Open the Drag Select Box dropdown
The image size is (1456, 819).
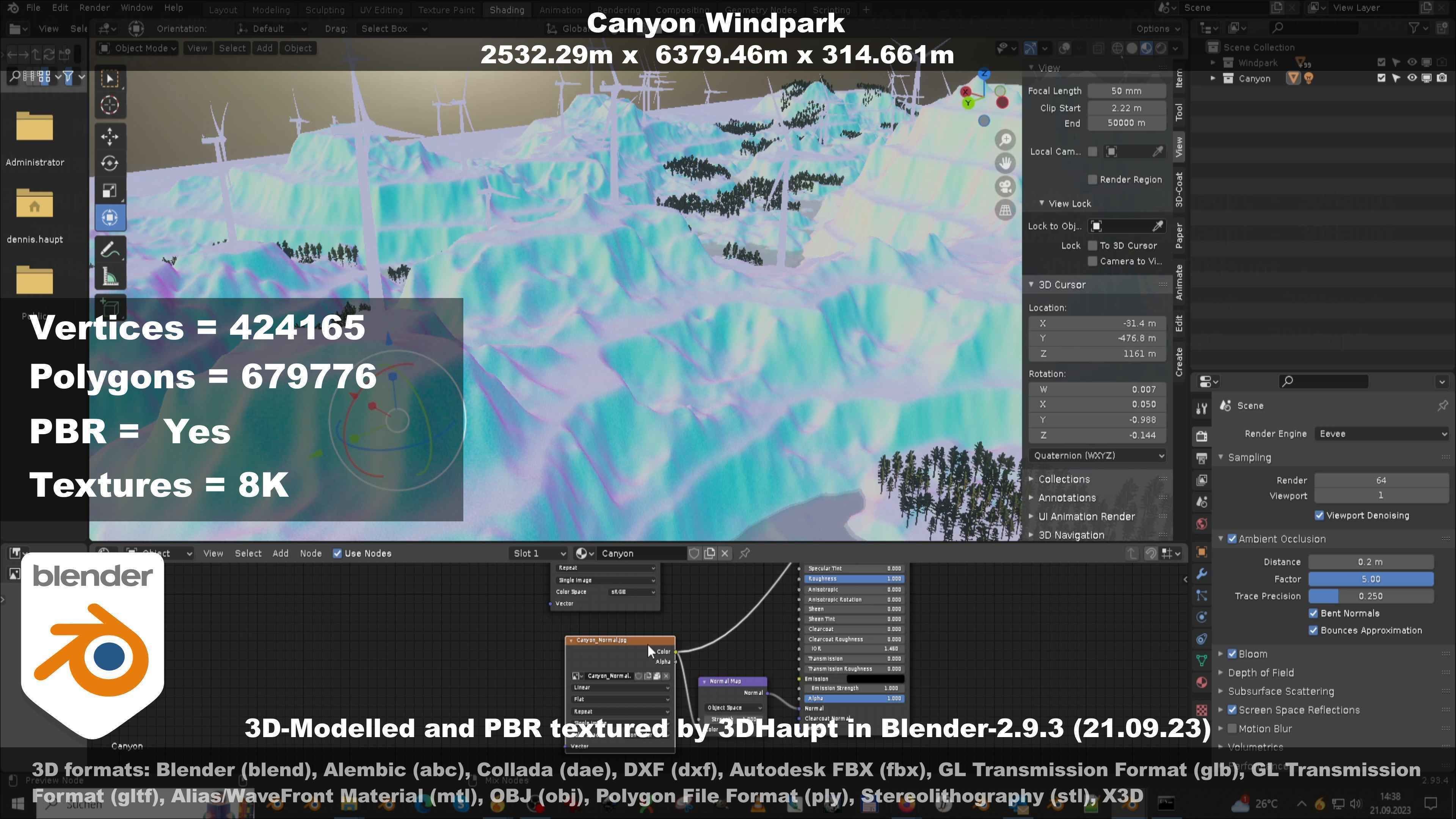(394, 28)
